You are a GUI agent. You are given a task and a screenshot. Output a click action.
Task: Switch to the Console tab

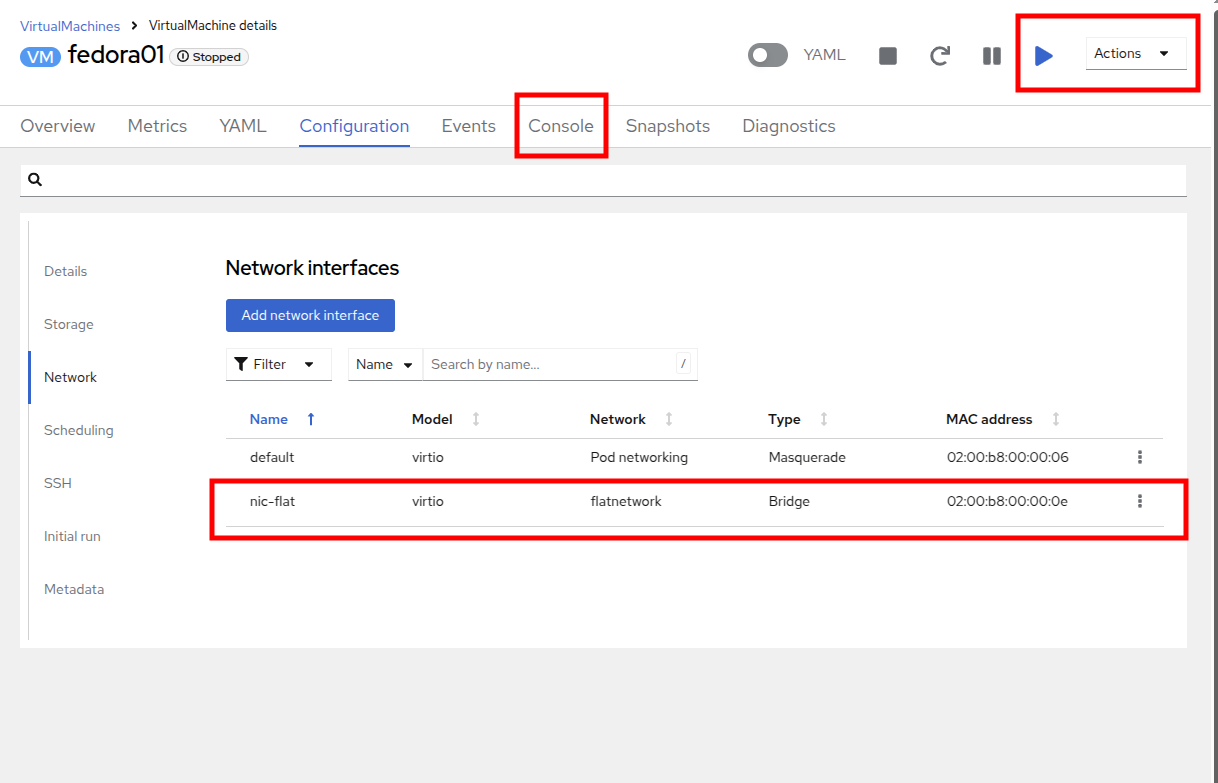tap(561, 126)
